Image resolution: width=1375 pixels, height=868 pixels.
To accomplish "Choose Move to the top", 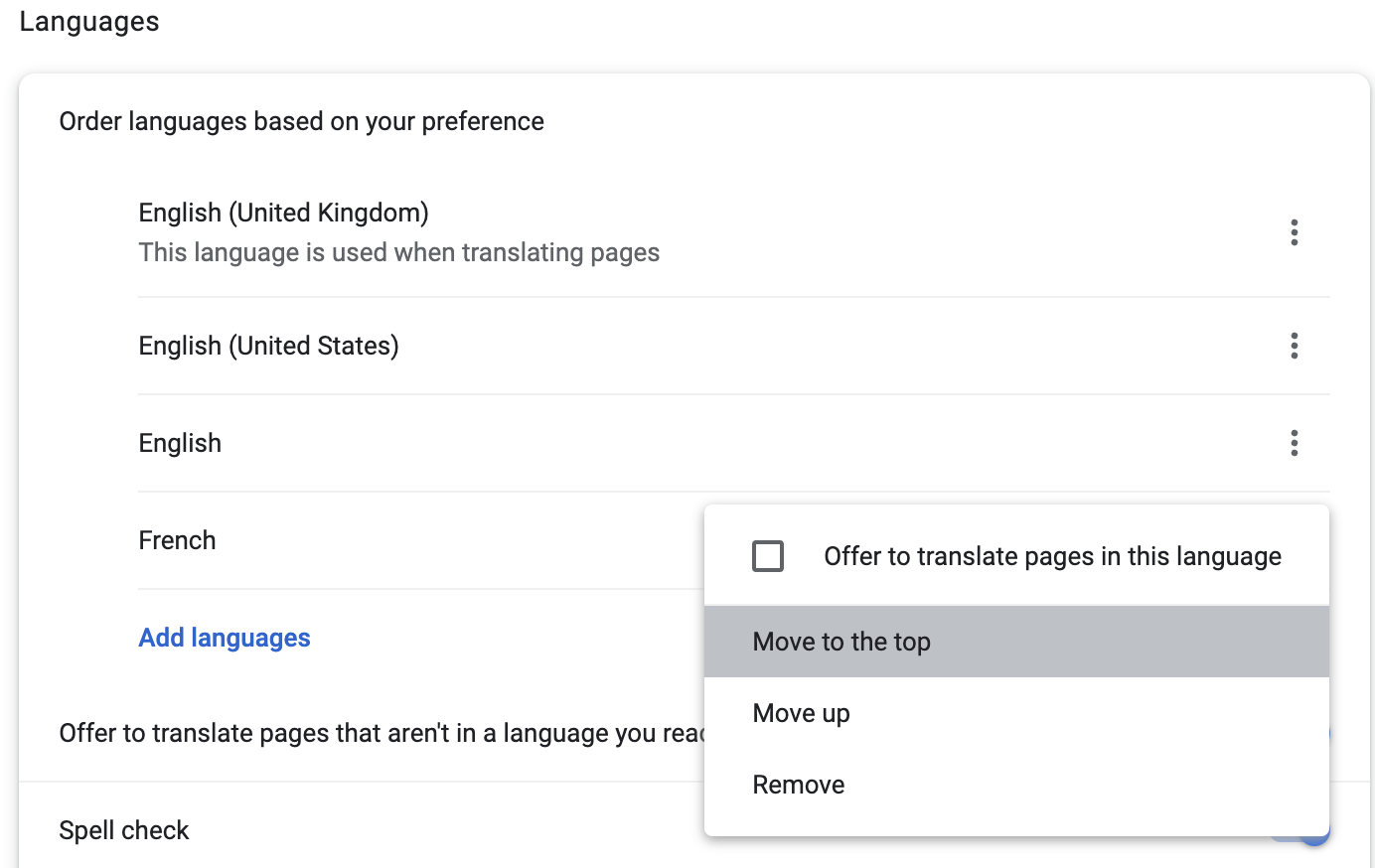I will (841, 642).
